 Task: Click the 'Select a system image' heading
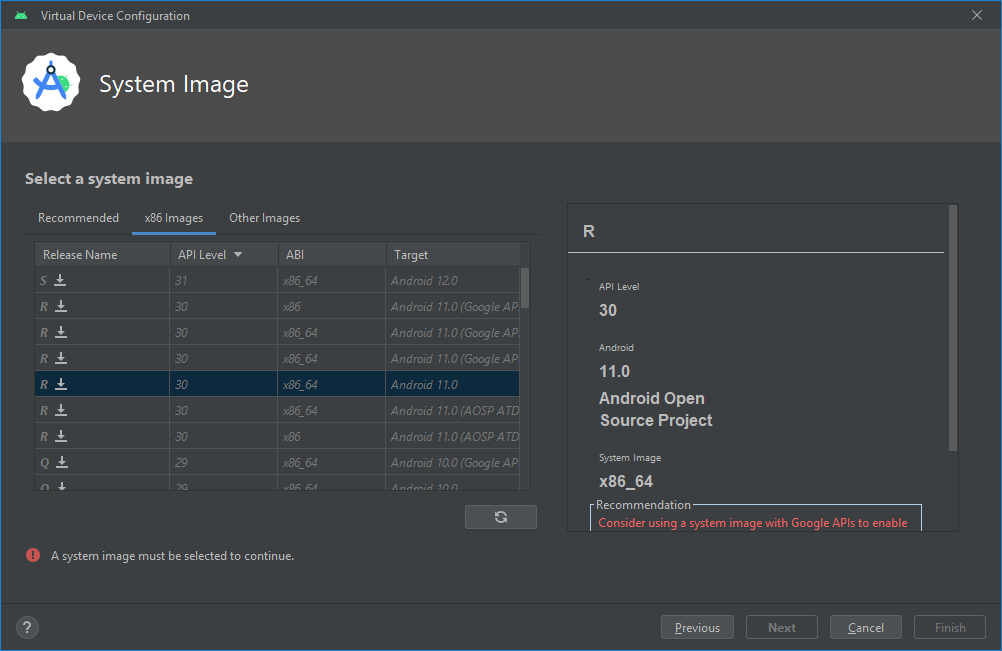click(109, 179)
